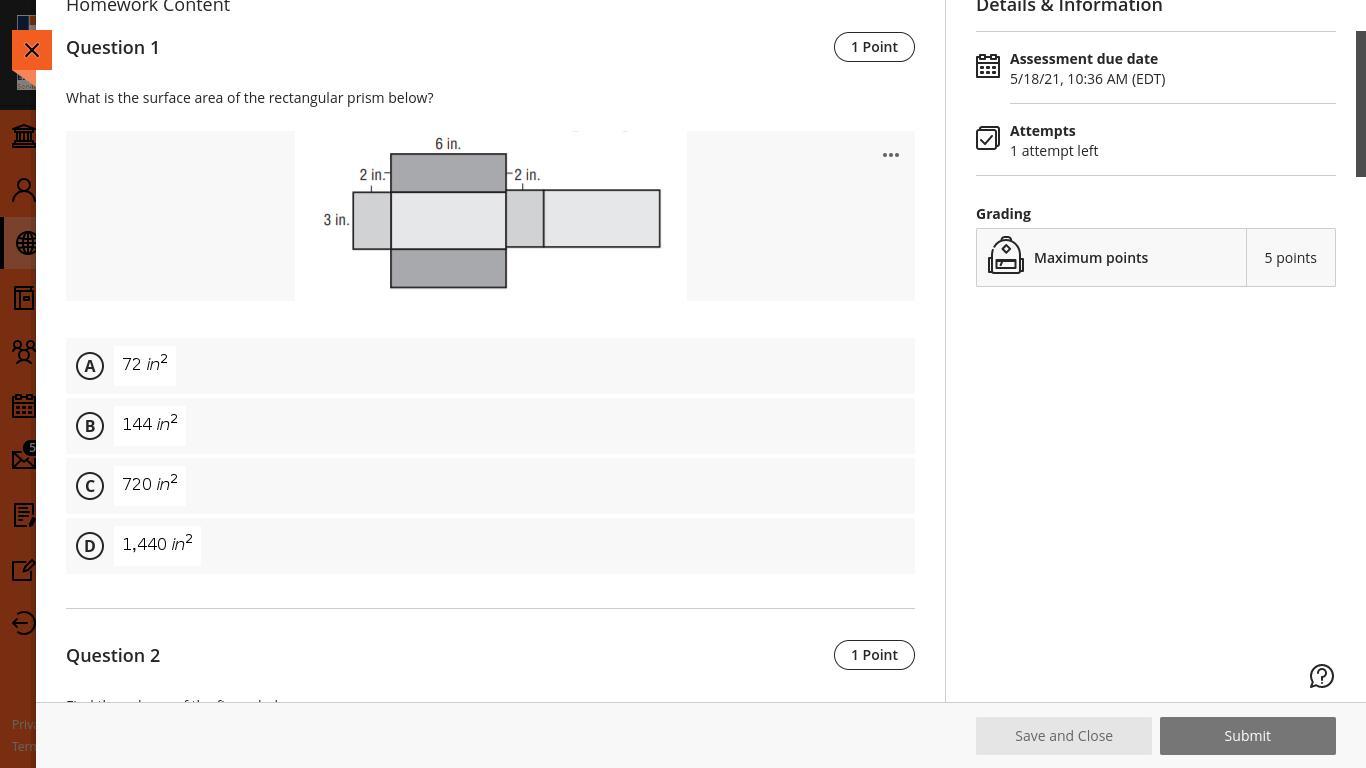Click the sign out arrow icon
The height and width of the screenshot is (768, 1366).
(23, 623)
